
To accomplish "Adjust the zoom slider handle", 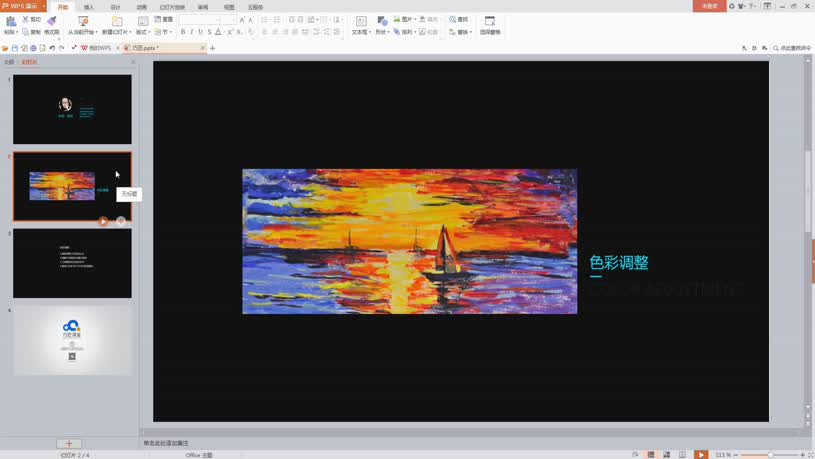I will [770, 455].
